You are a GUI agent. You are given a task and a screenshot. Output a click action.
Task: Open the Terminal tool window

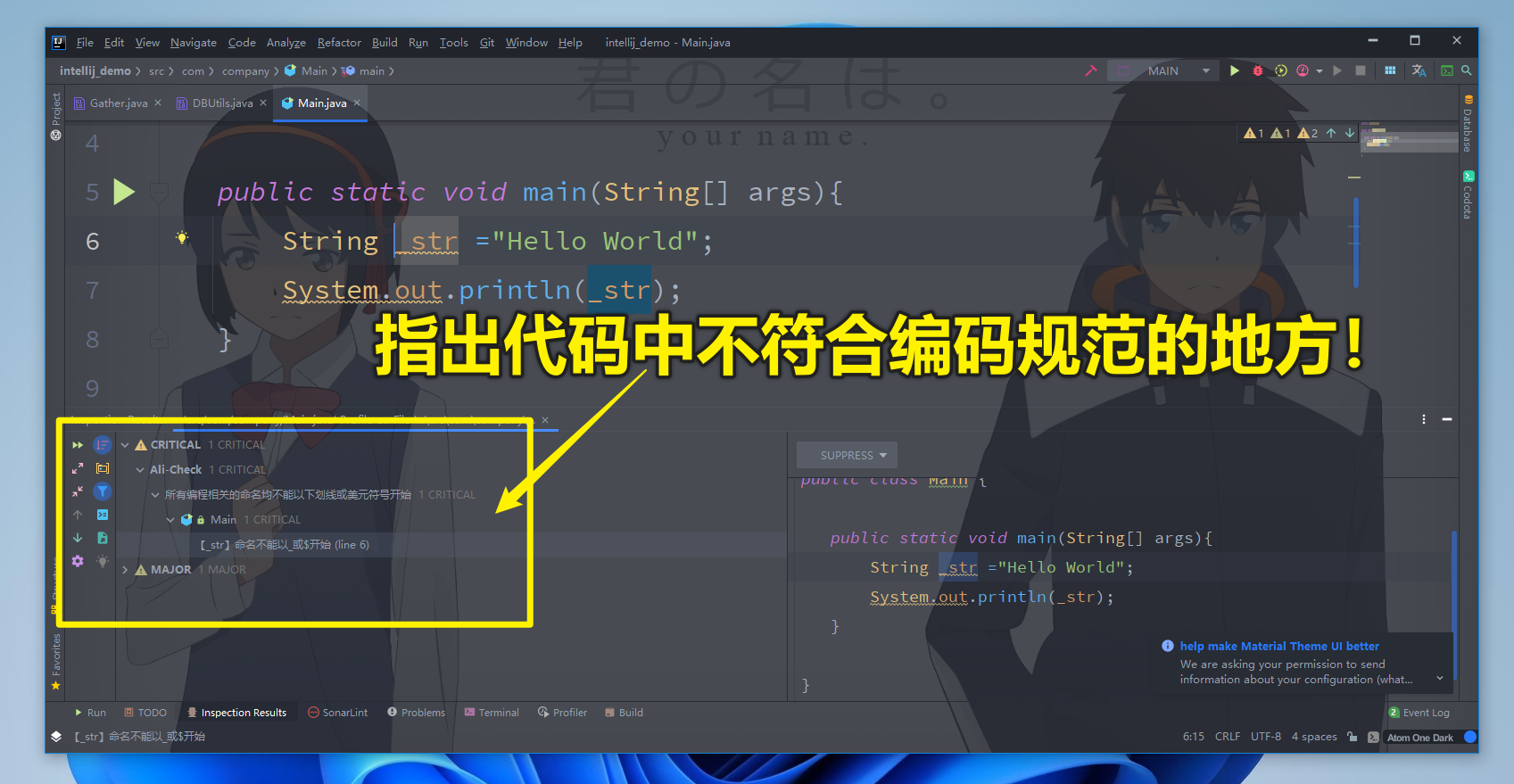492,713
